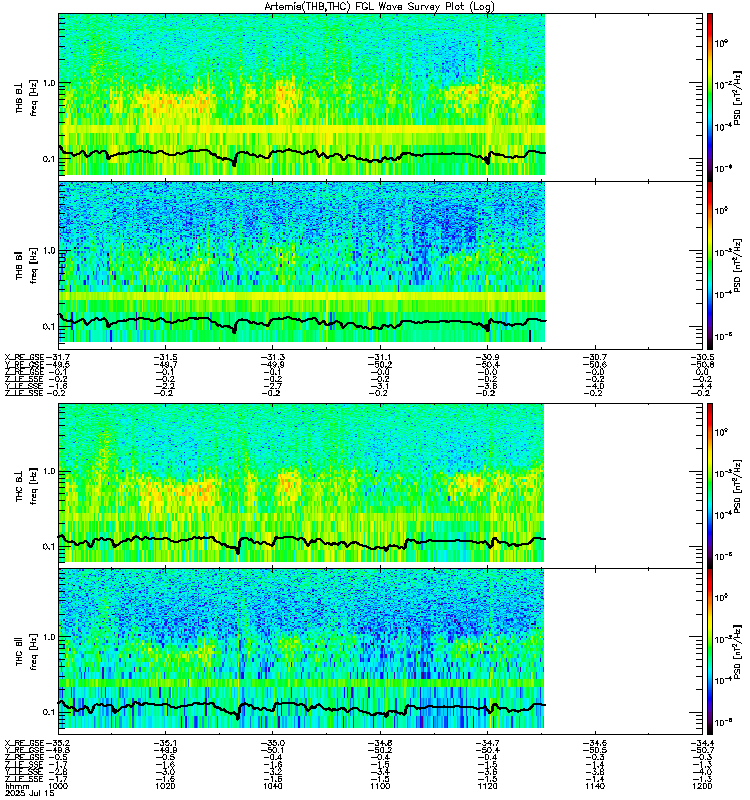Click the color bar beside the THC B-perpendicular panel

[x=710, y=485]
